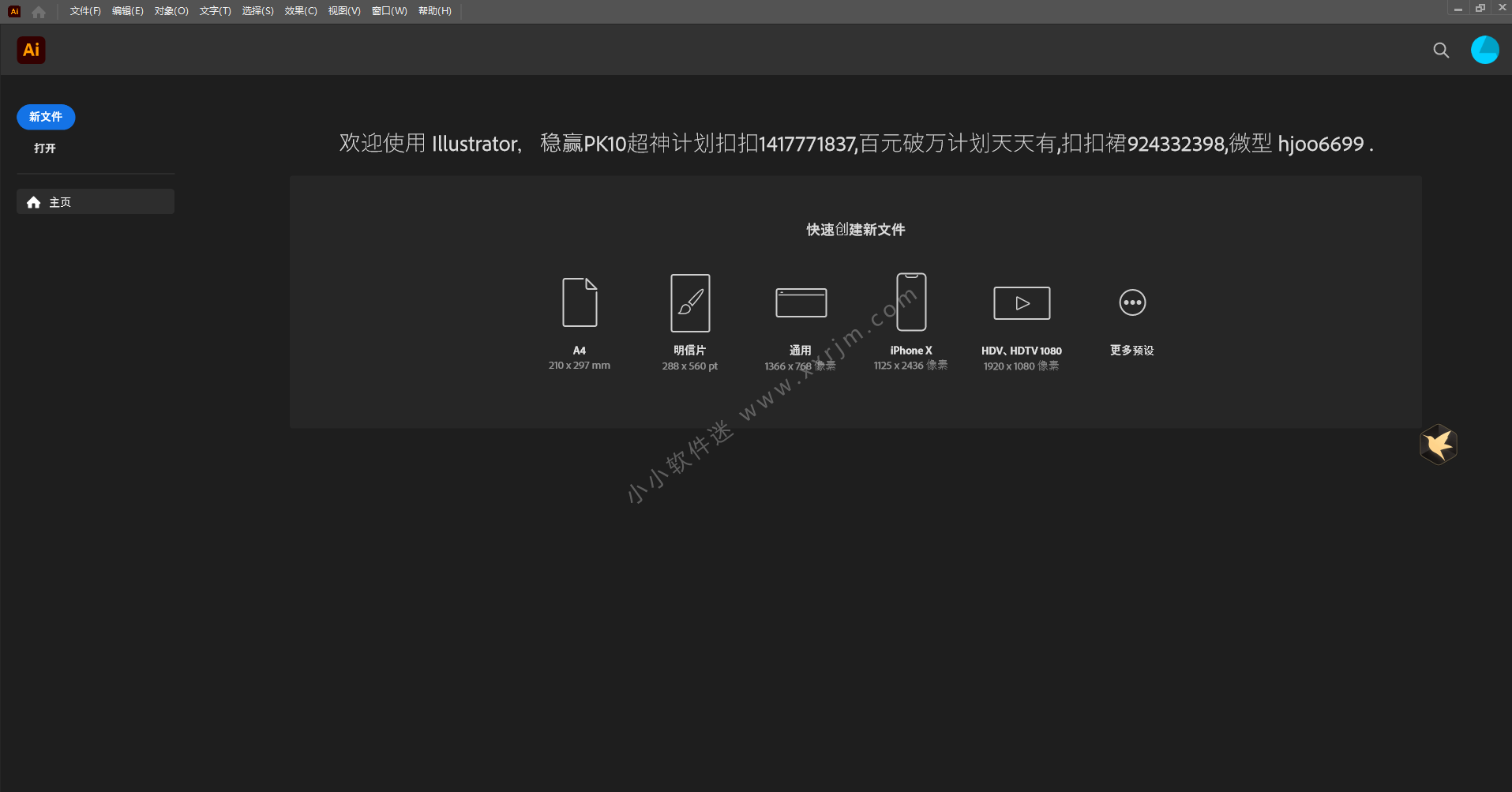Click the small Ai icon in title bar
The width and height of the screenshot is (1512, 792).
coord(14,11)
